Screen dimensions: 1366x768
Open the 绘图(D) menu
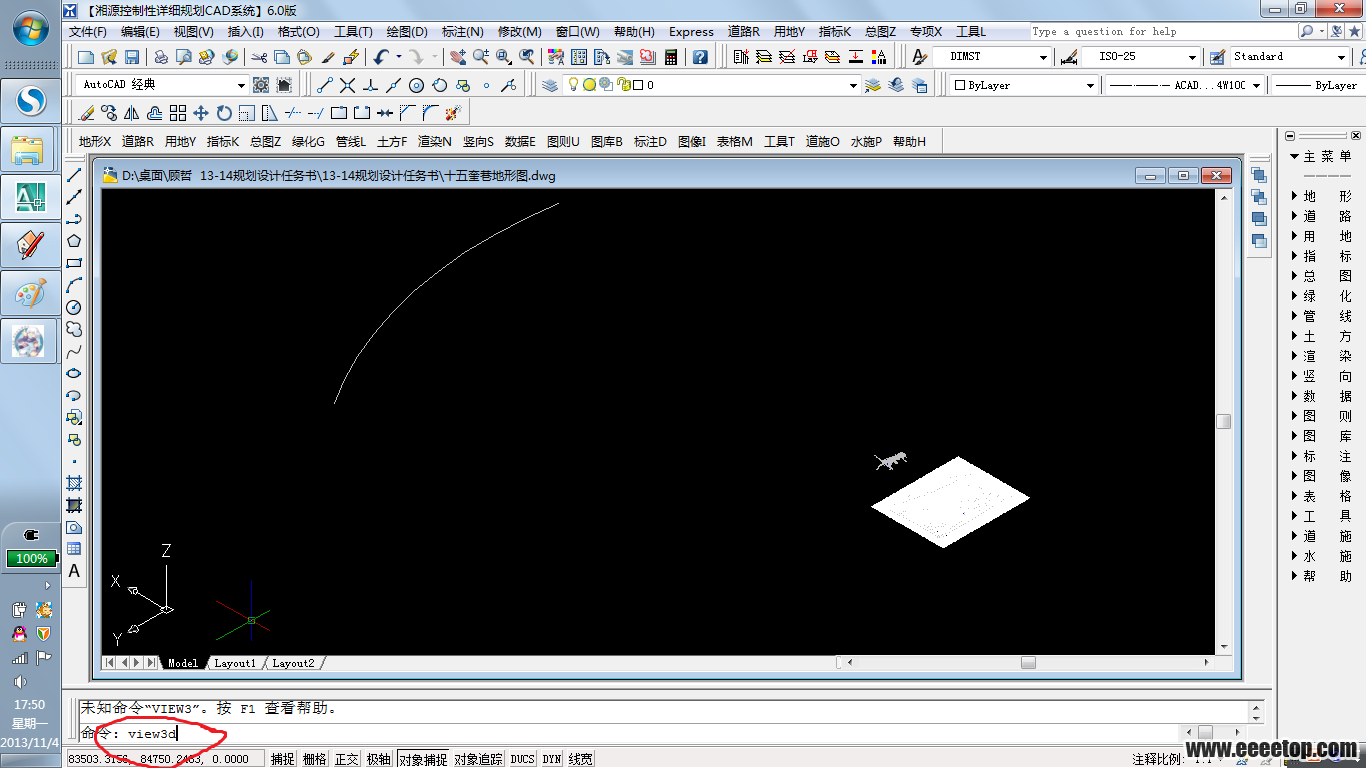point(406,32)
